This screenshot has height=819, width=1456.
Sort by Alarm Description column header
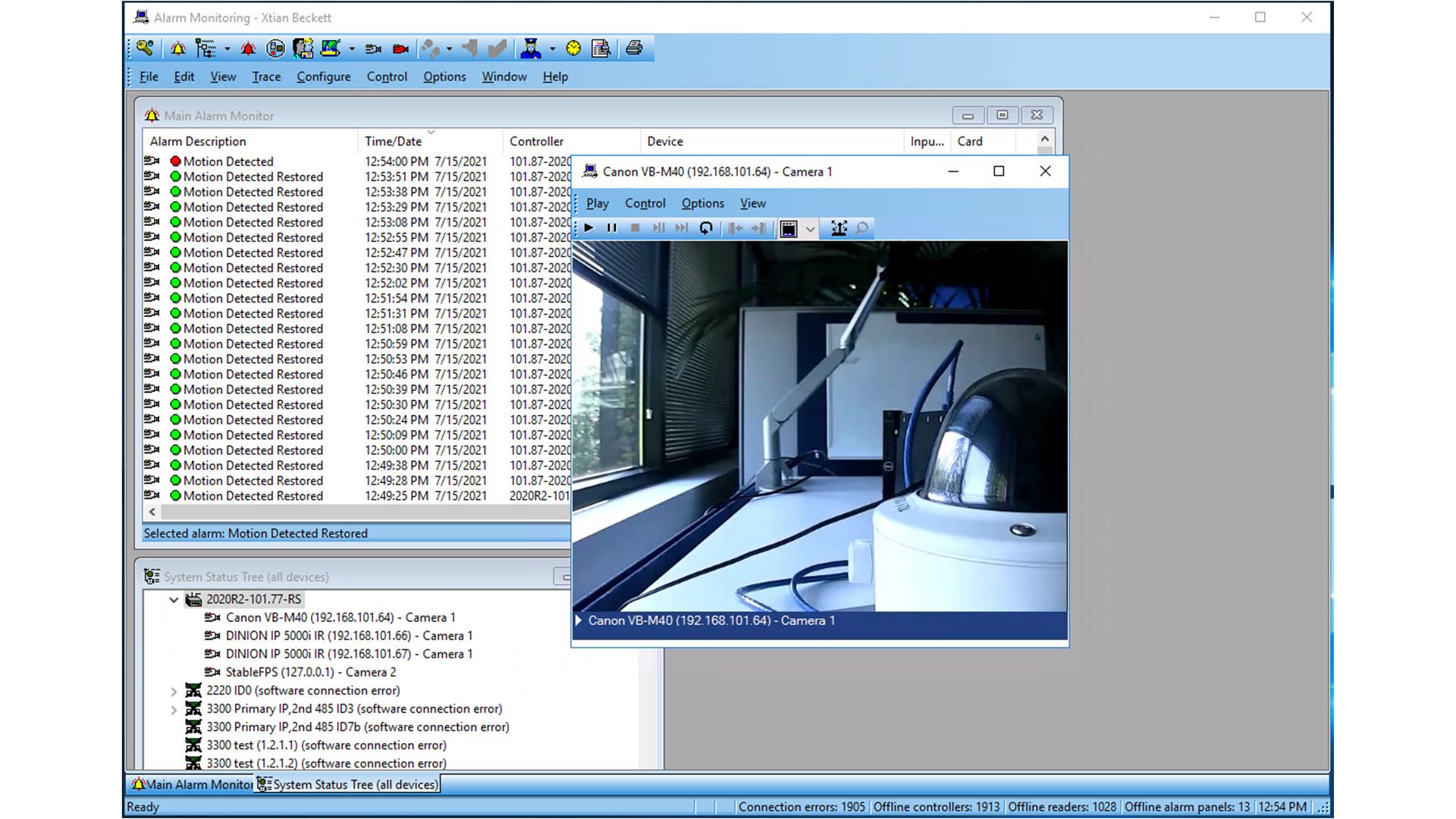[x=249, y=141]
